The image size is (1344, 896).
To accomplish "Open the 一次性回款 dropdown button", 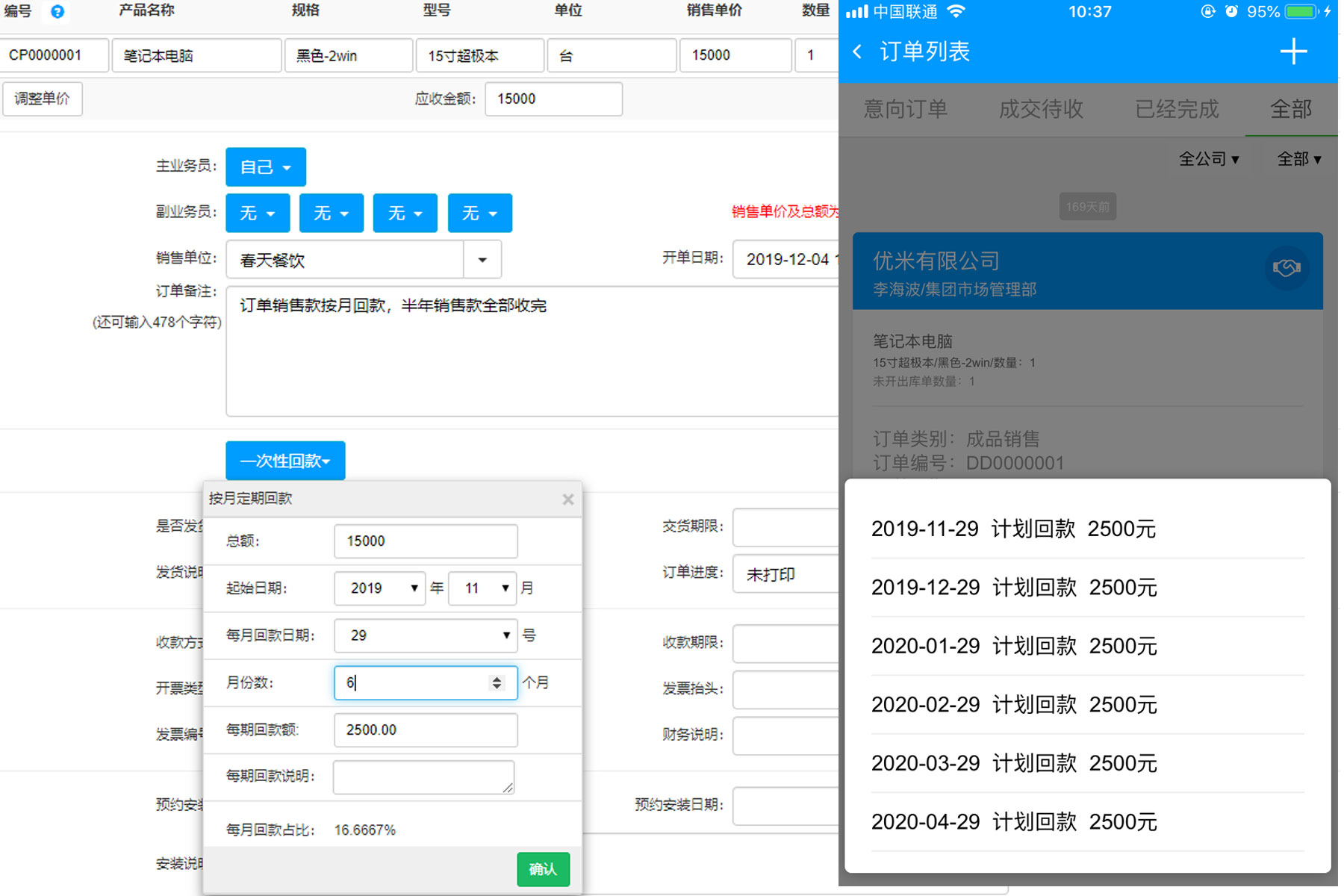I will click(285, 461).
